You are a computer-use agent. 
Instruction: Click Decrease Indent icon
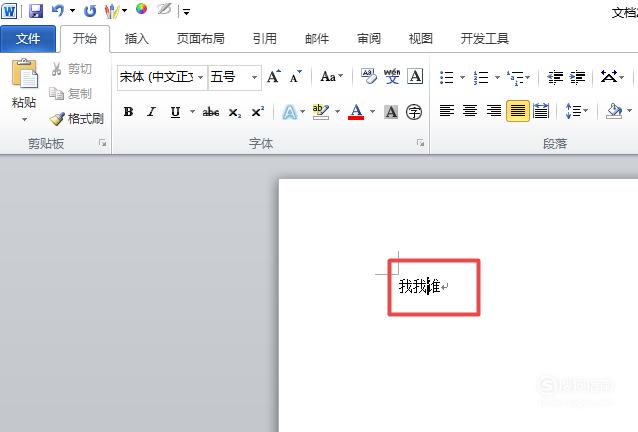555,77
